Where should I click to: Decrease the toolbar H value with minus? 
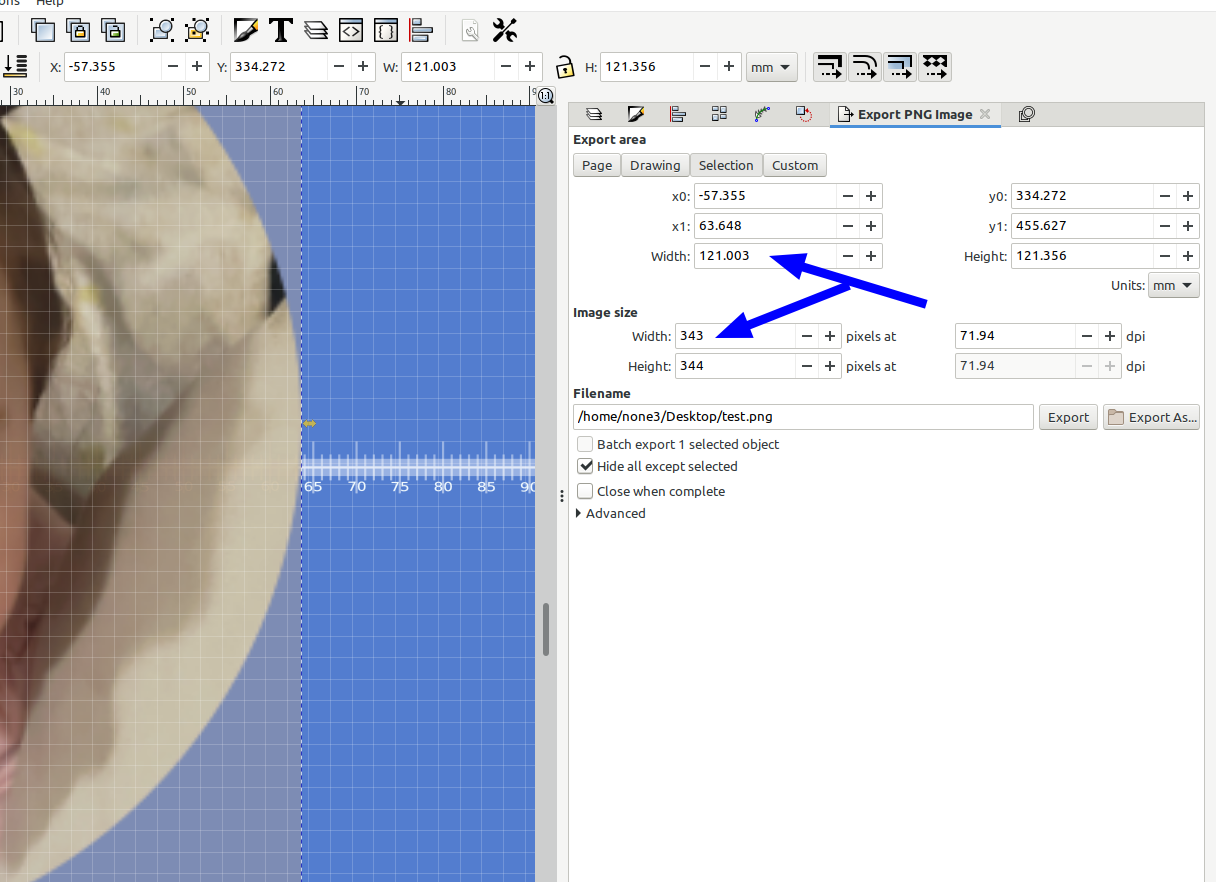tap(705, 67)
